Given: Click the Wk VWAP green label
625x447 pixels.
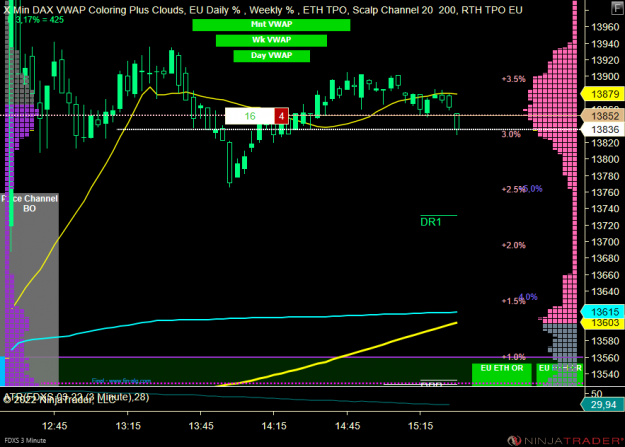Looking at the screenshot, I should click(x=271, y=40).
